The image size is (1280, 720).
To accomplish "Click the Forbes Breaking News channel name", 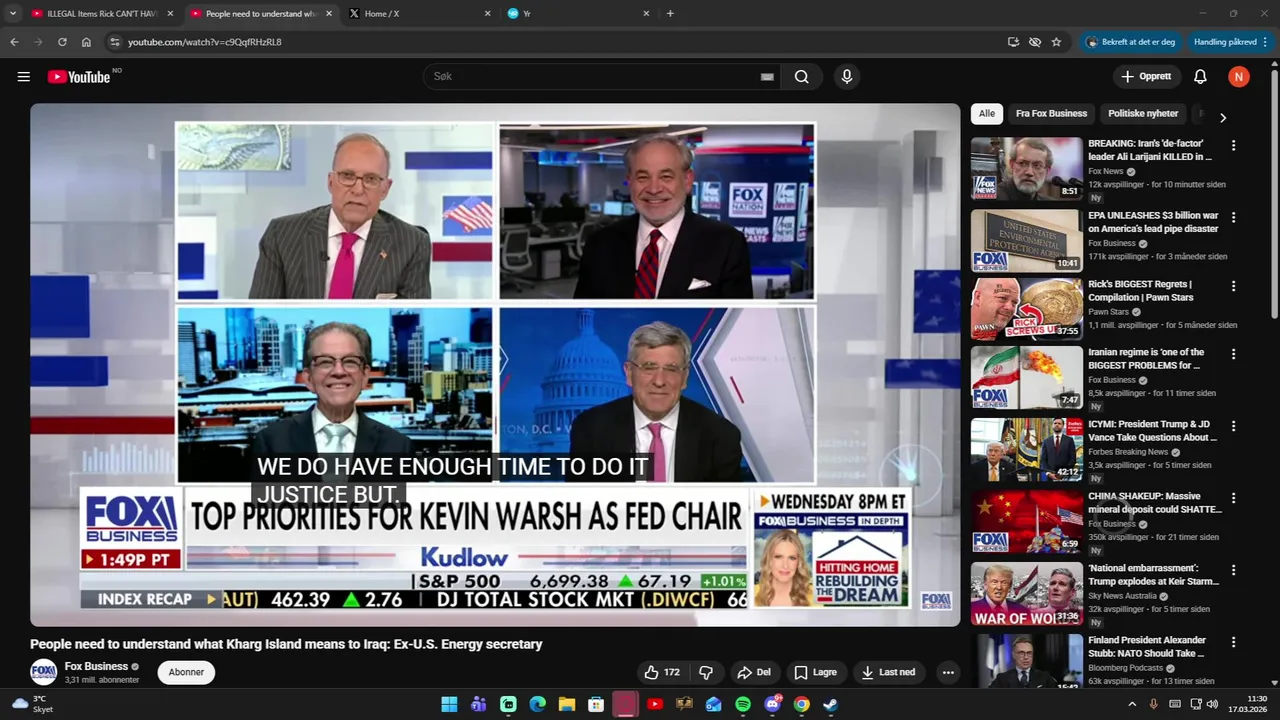I will (x=1128, y=452).
